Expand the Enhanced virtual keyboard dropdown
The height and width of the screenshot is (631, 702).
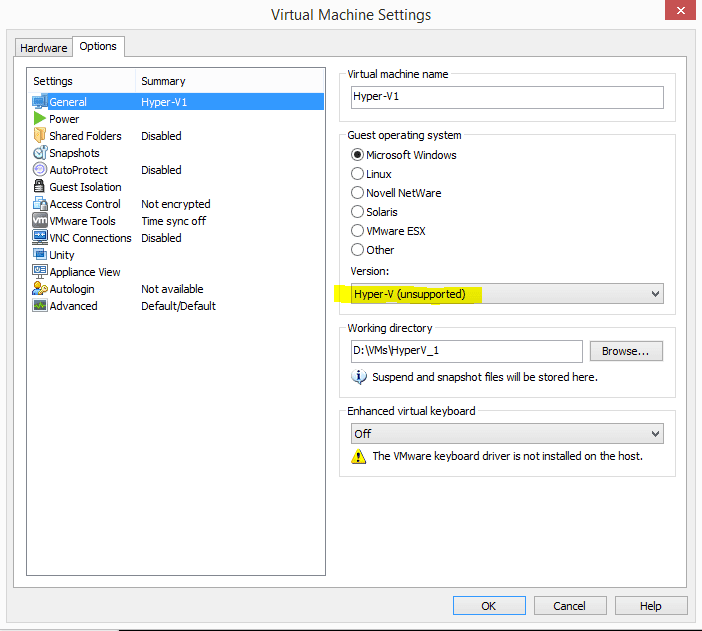pos(507,434)
